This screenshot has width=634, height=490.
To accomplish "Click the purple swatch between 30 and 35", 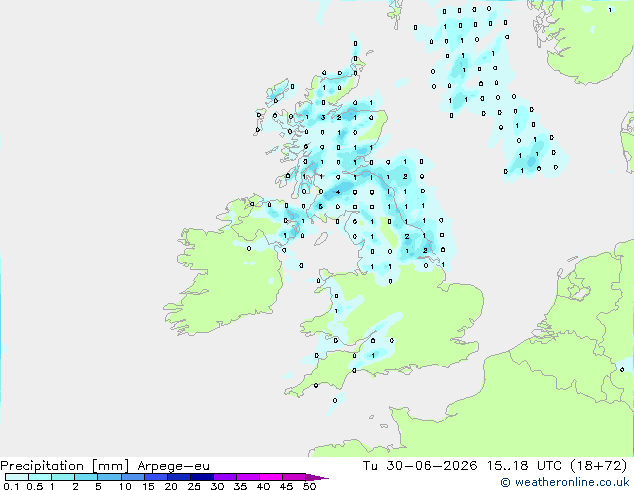I will (x=225, y=477).
